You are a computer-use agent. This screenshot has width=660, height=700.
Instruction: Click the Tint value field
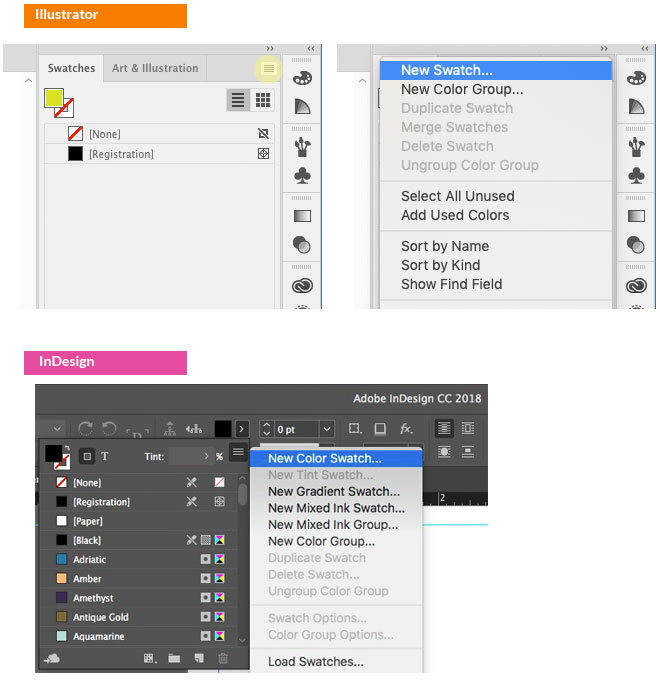point(185,456)
